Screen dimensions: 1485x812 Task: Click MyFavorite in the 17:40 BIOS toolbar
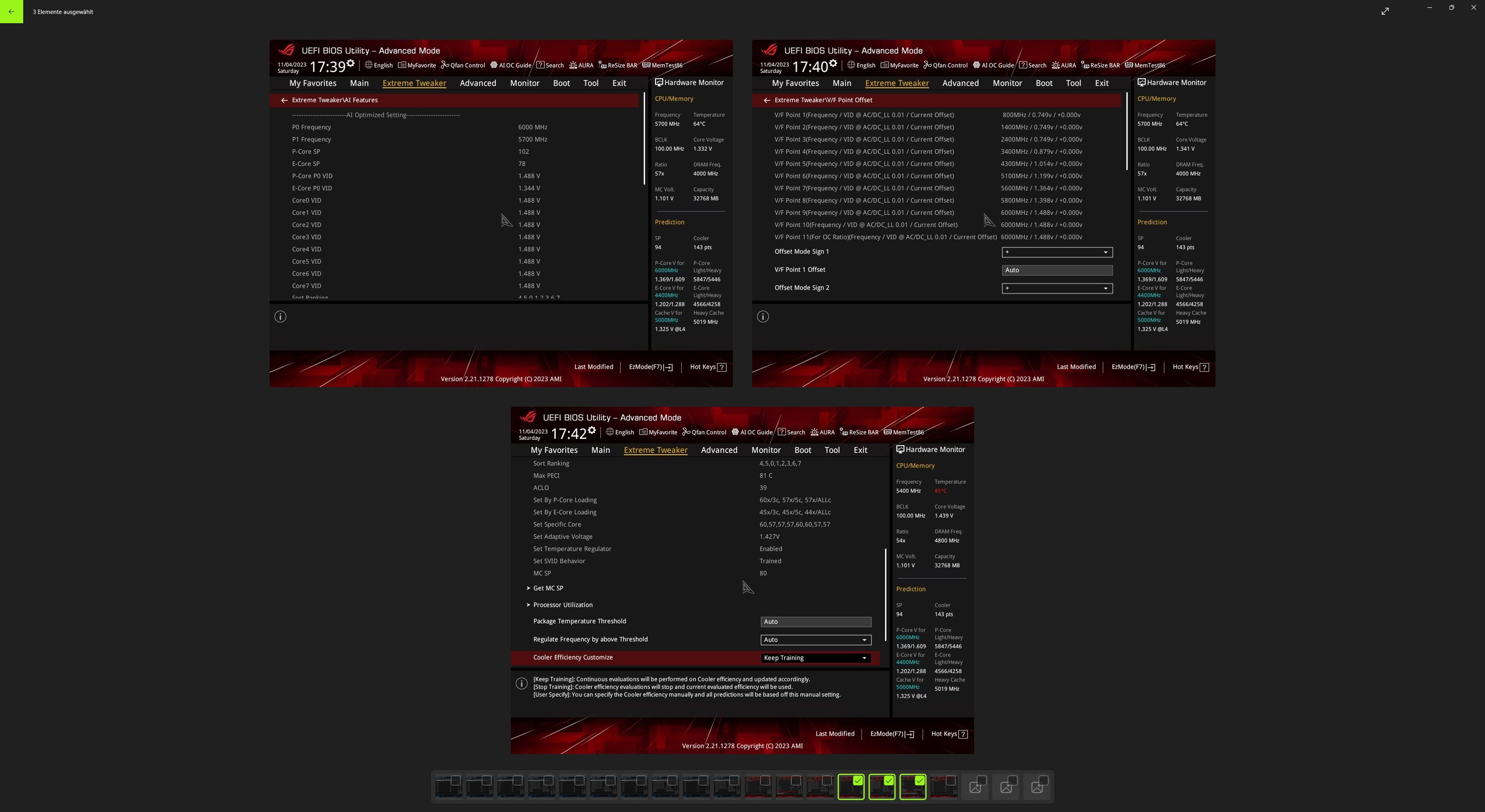point(899,65)
